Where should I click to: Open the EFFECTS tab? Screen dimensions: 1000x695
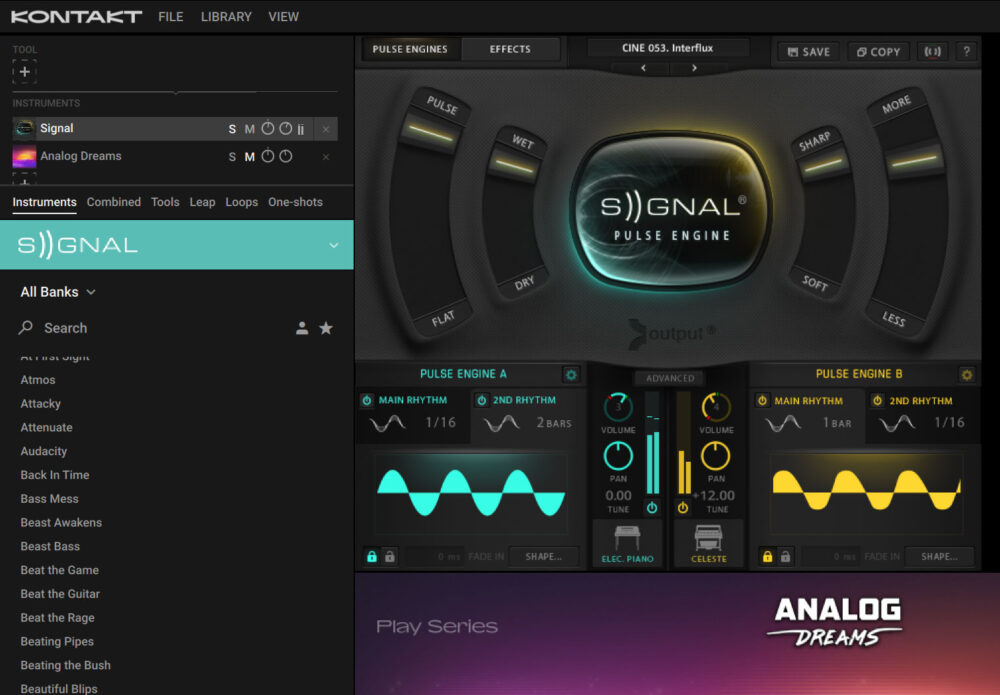pos(510,49)
